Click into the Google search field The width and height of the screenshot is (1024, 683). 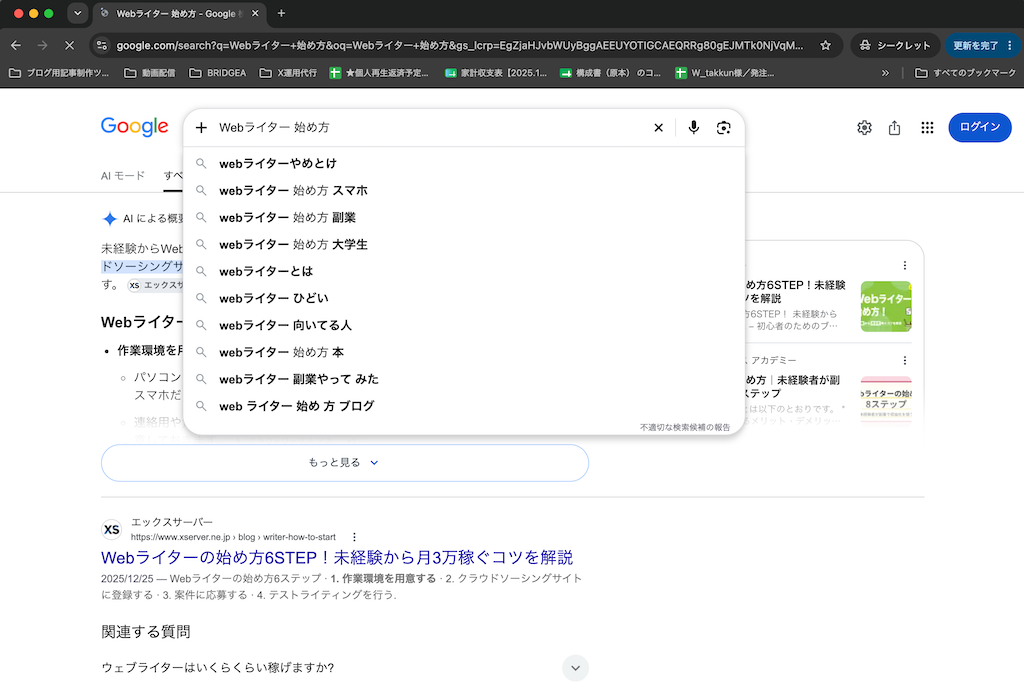click(431, 127)
